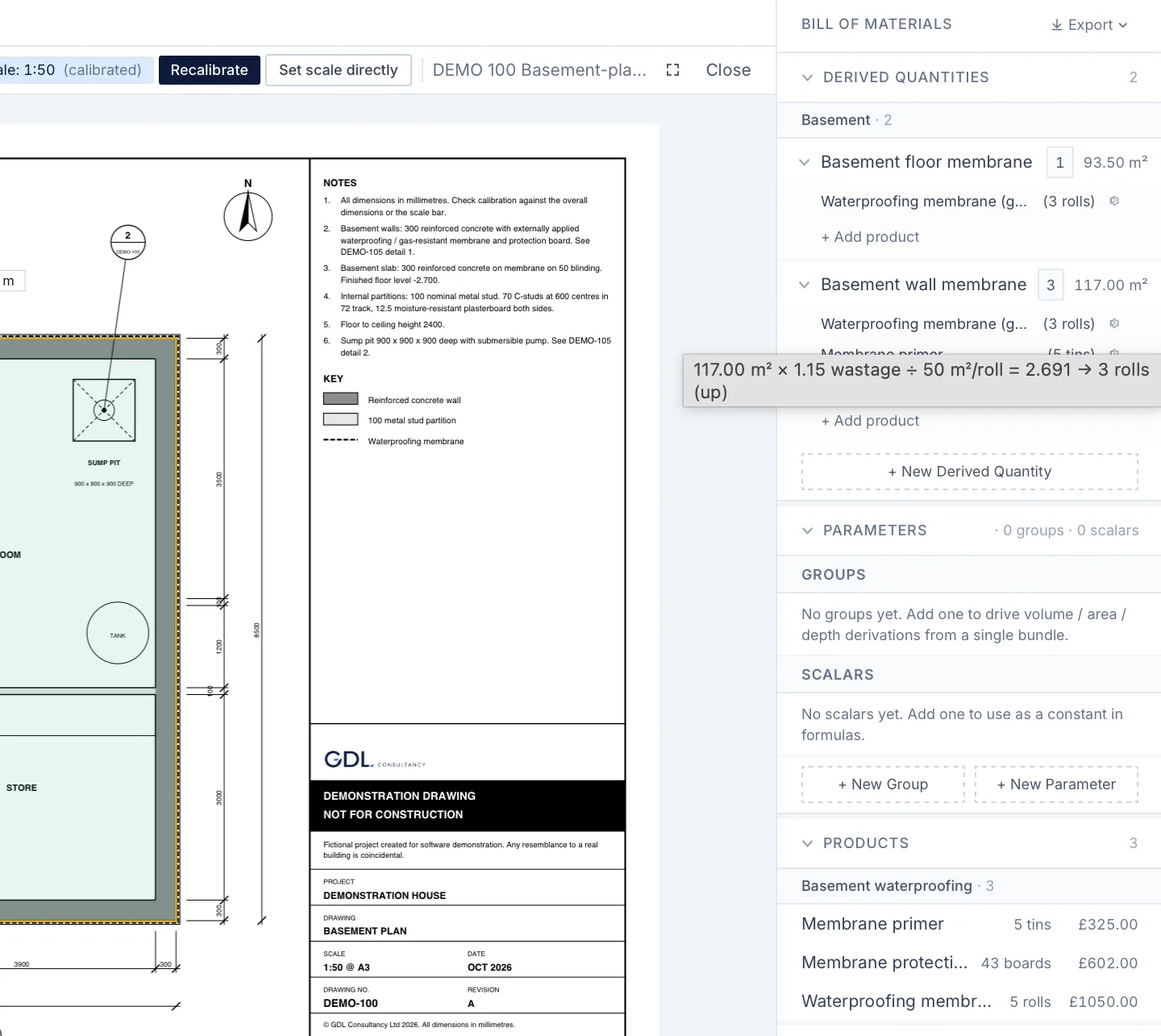Select the Membrane primer product row
1161x1036 pixels.
969,924
